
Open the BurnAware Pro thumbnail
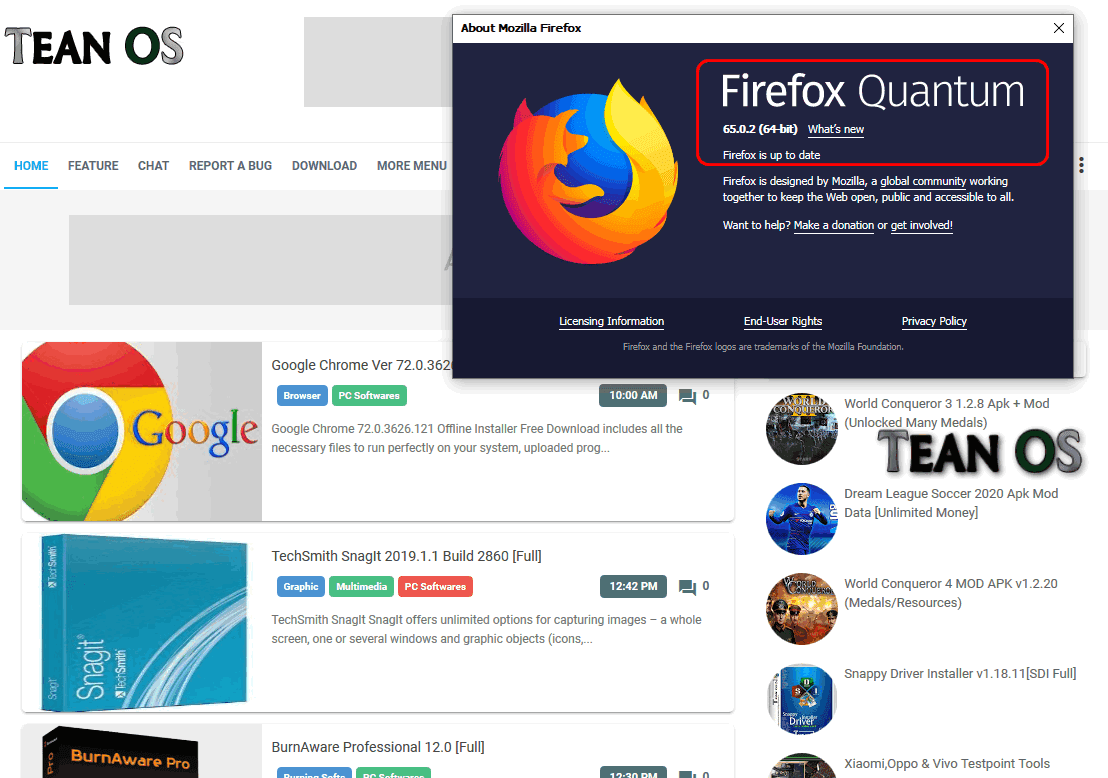coord(142,751)
